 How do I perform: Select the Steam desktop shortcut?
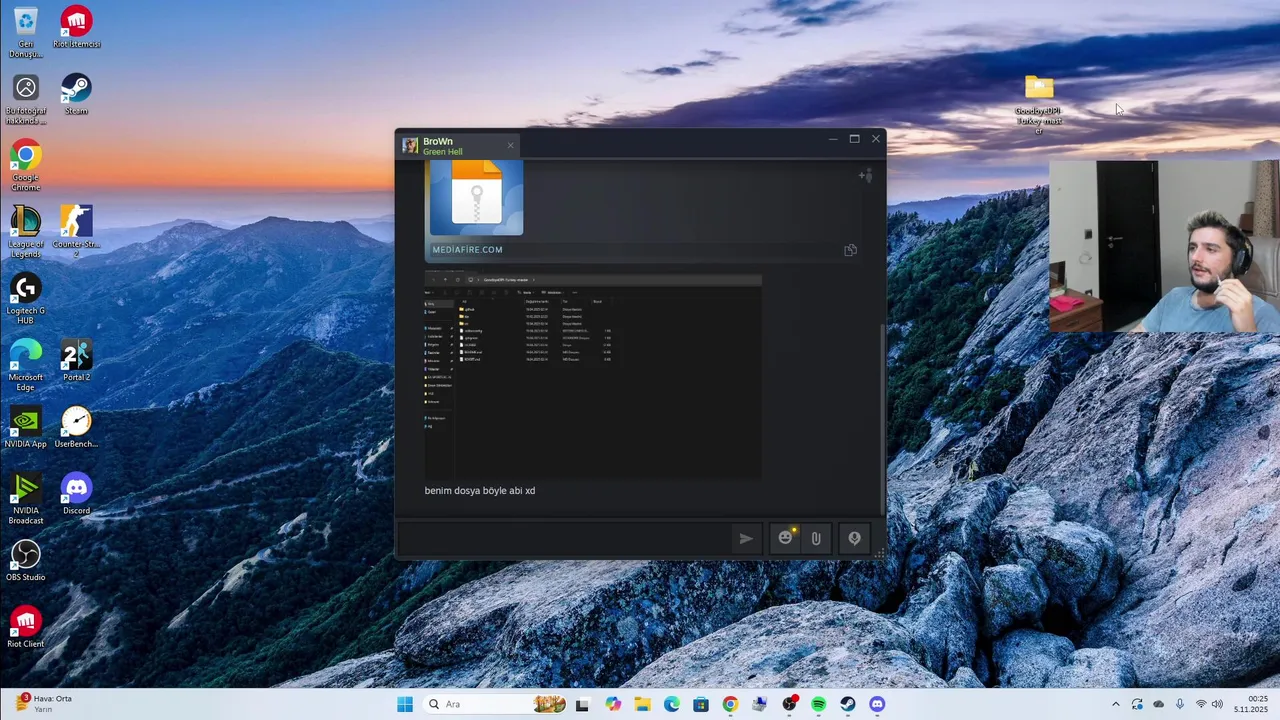(76, 95)
